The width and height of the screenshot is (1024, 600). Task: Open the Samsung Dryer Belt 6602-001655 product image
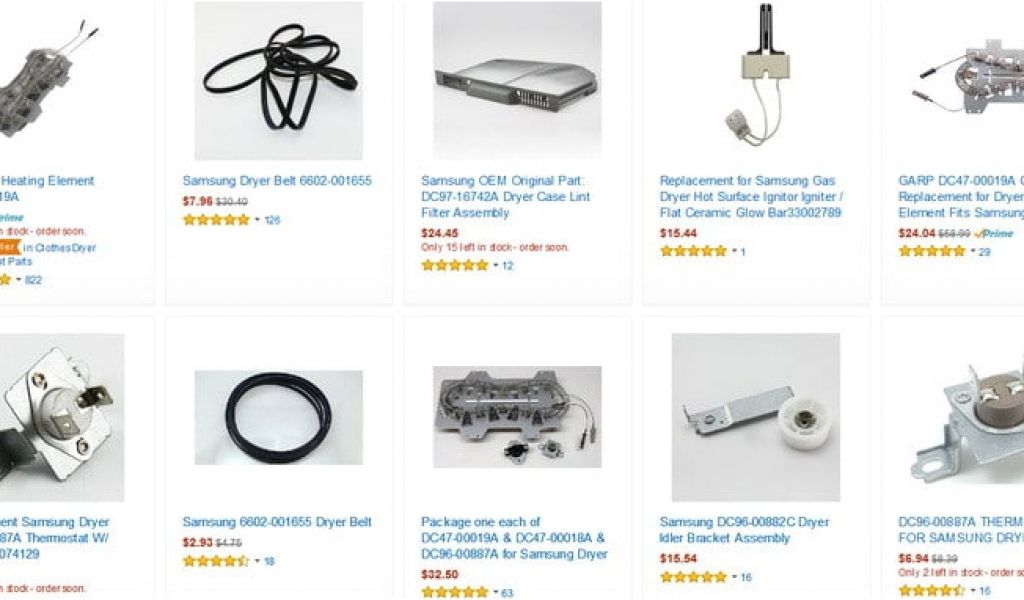(279, 80)
